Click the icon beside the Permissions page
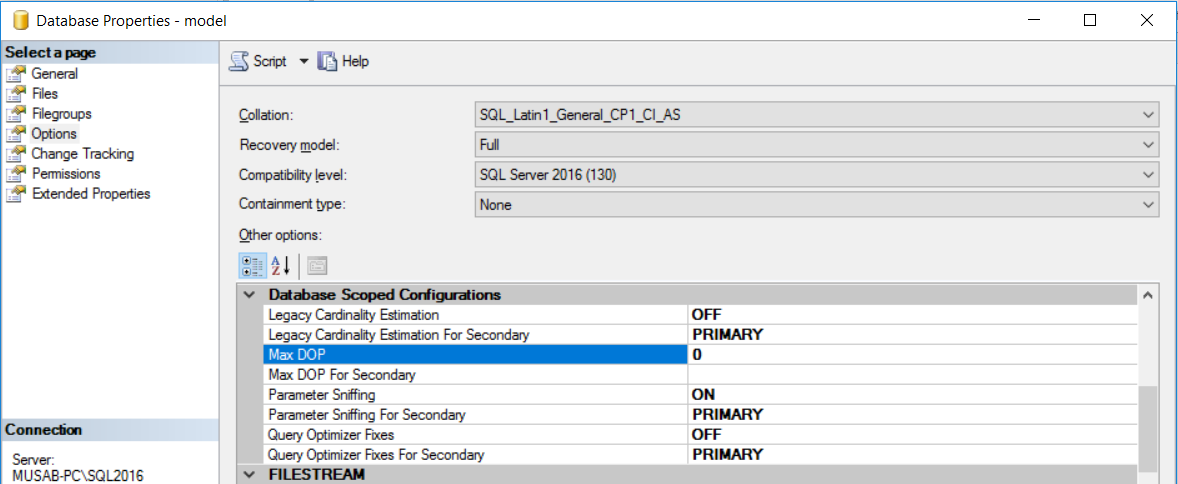Image resolution: width=1178 pixels, height=484 pixels. pyautogui.click(x=16, y=174)
